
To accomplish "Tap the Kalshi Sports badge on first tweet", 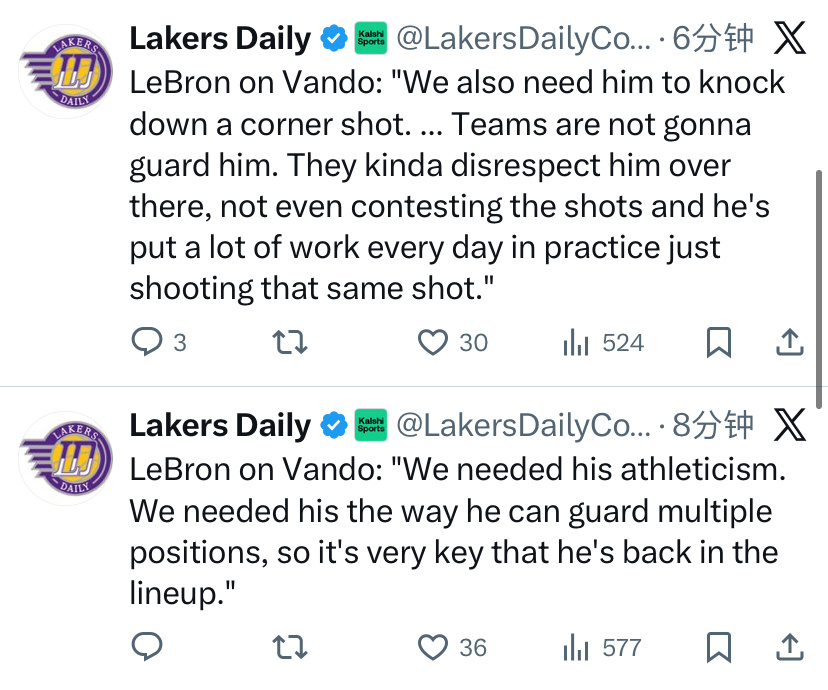I will point(371,39).
